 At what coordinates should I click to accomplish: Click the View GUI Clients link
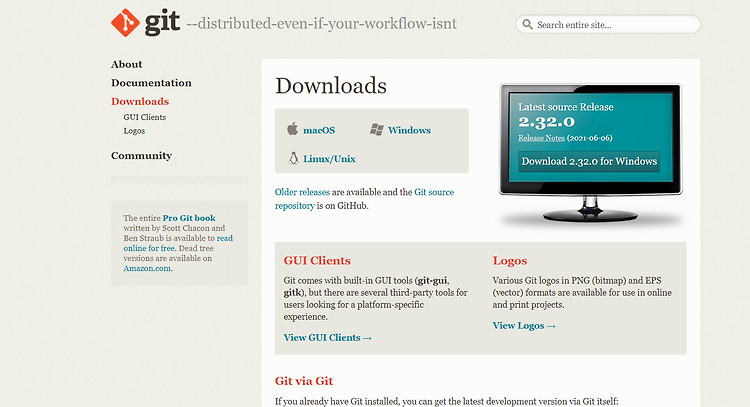pyautogui.click(x=328, y=338)
